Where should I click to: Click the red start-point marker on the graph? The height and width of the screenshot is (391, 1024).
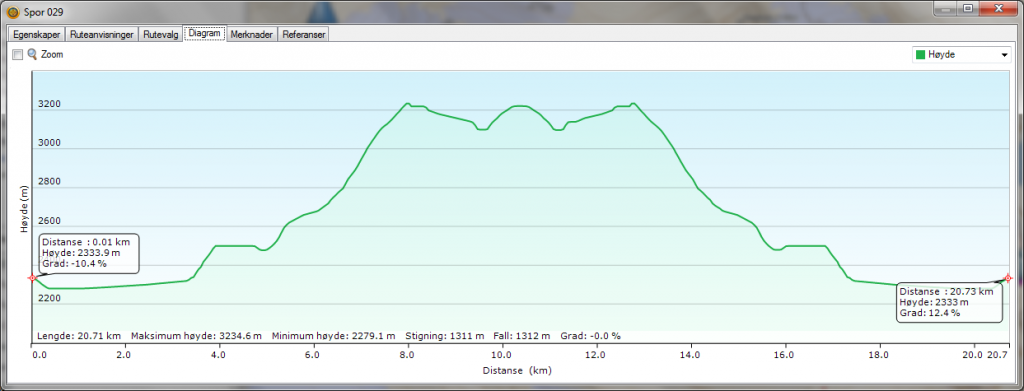(32, 278)
